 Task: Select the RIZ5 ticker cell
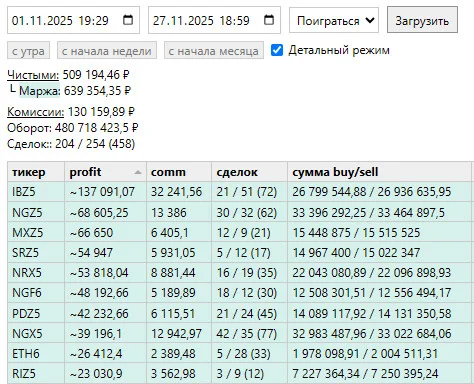[x=36, y=373]
